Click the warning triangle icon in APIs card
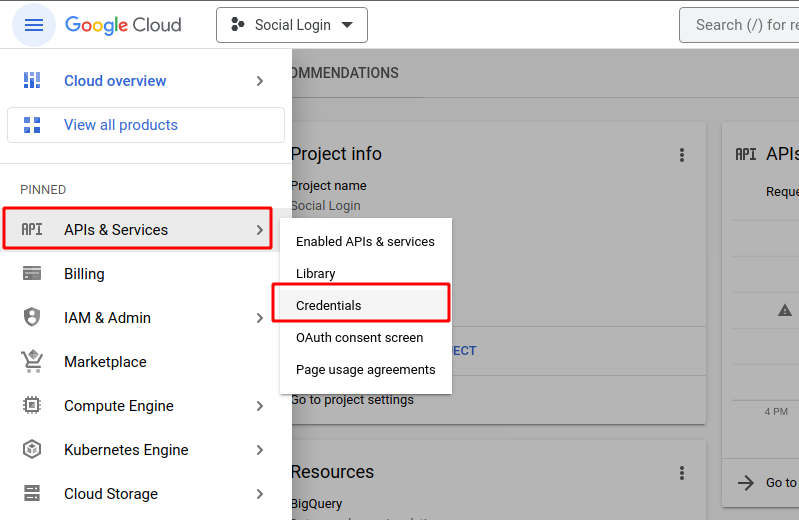799x520 pixels. click(x=785, y=310)
